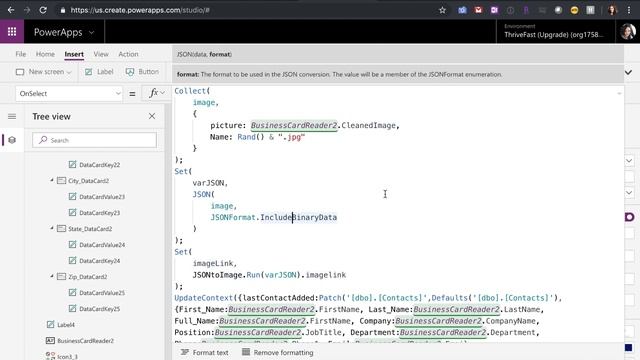
Task: Open the File menu
Action: coord(21,54)
